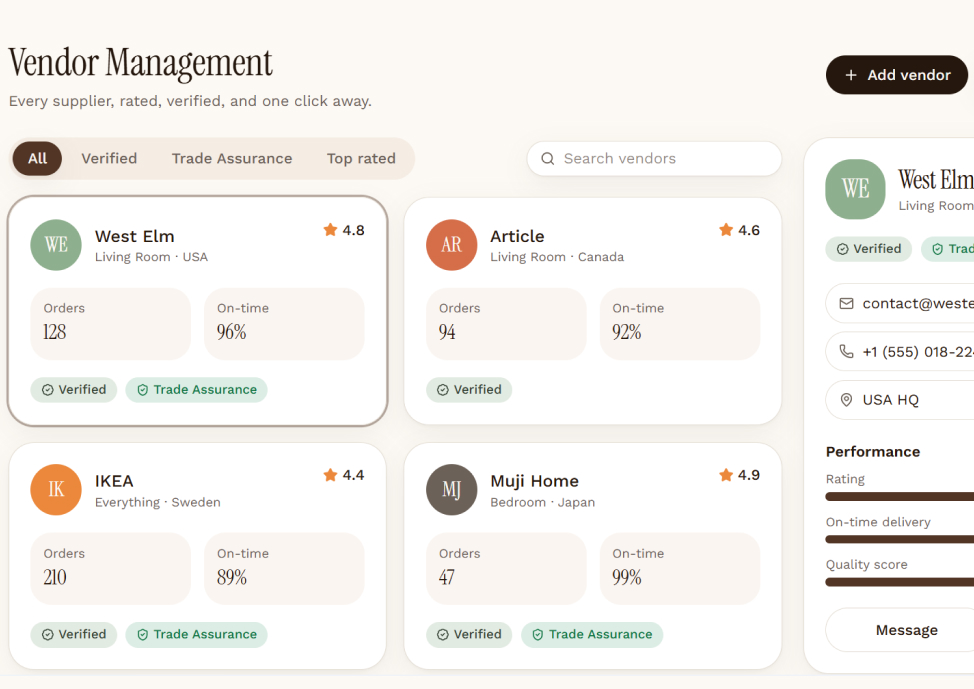Open the Article vendor card title
This screenshot has height=689, width=974.
coord(517,237)
